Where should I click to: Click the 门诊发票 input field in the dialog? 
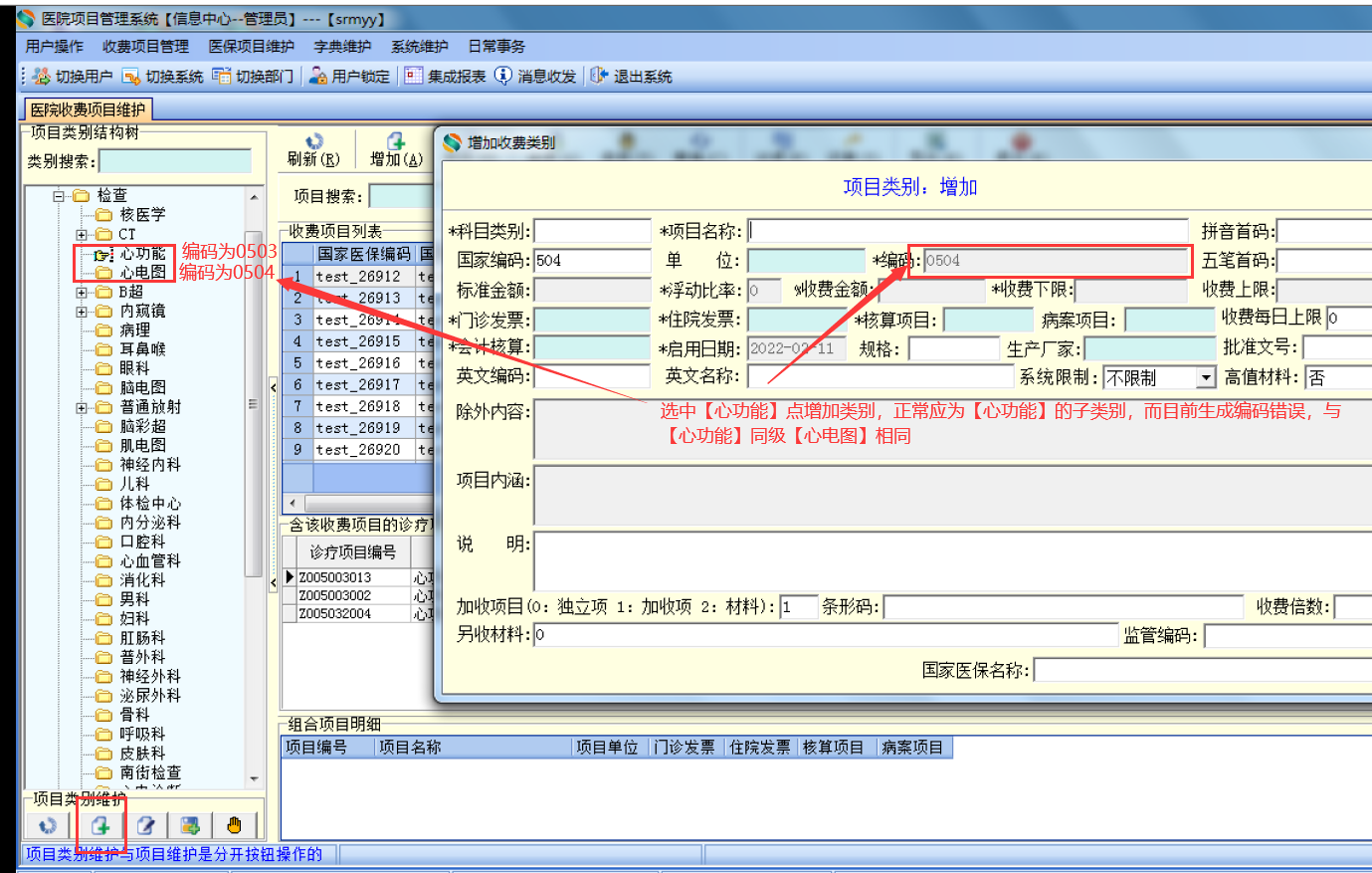(x=592, y=320)
